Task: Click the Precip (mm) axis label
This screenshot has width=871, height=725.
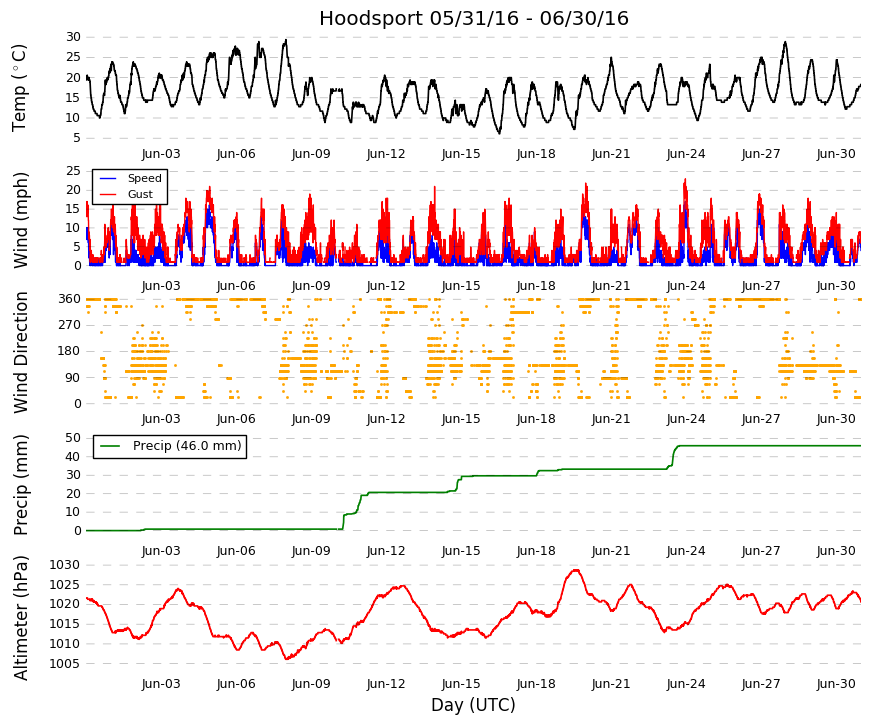Action: [x=20, y=485]
